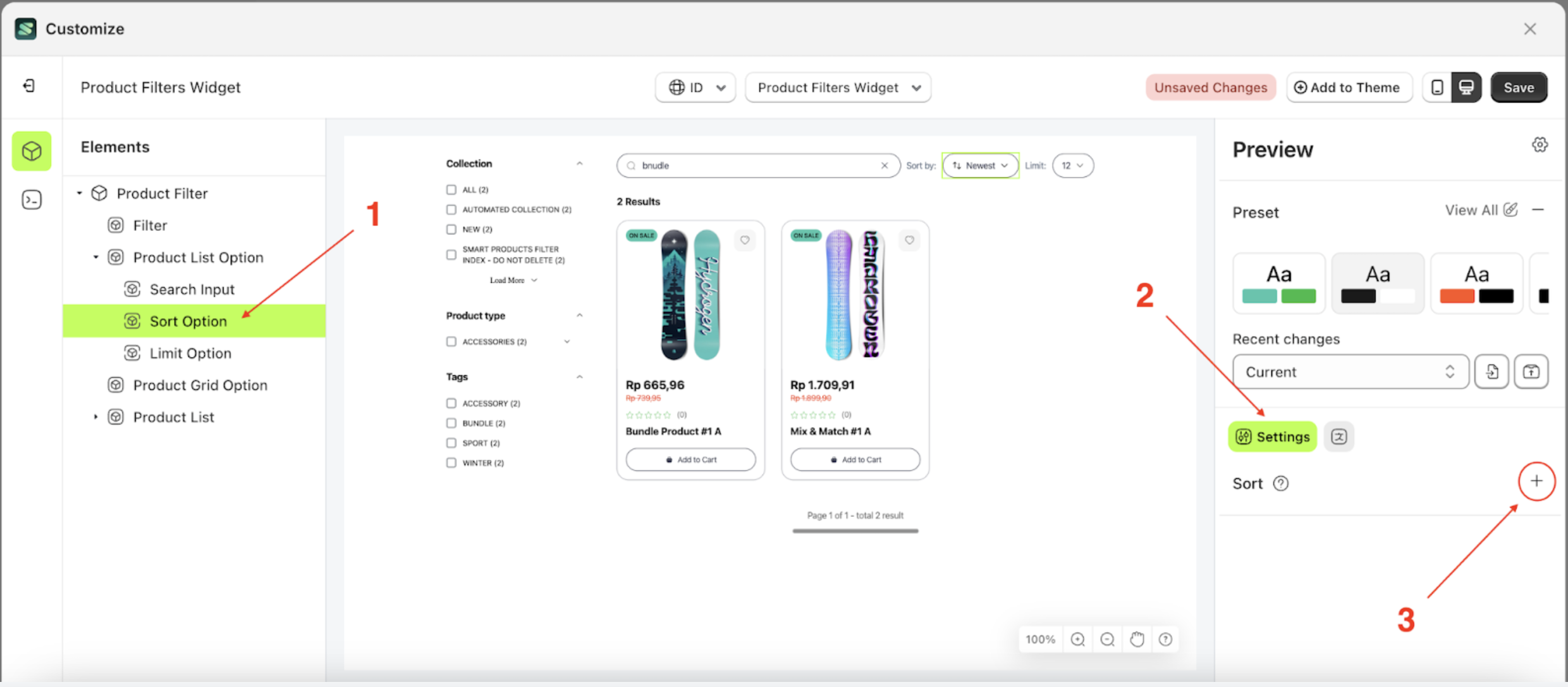This screenshot has width=1568, height=687.
Task: Open the code console sidebar icon
Action: pos(32,200)
